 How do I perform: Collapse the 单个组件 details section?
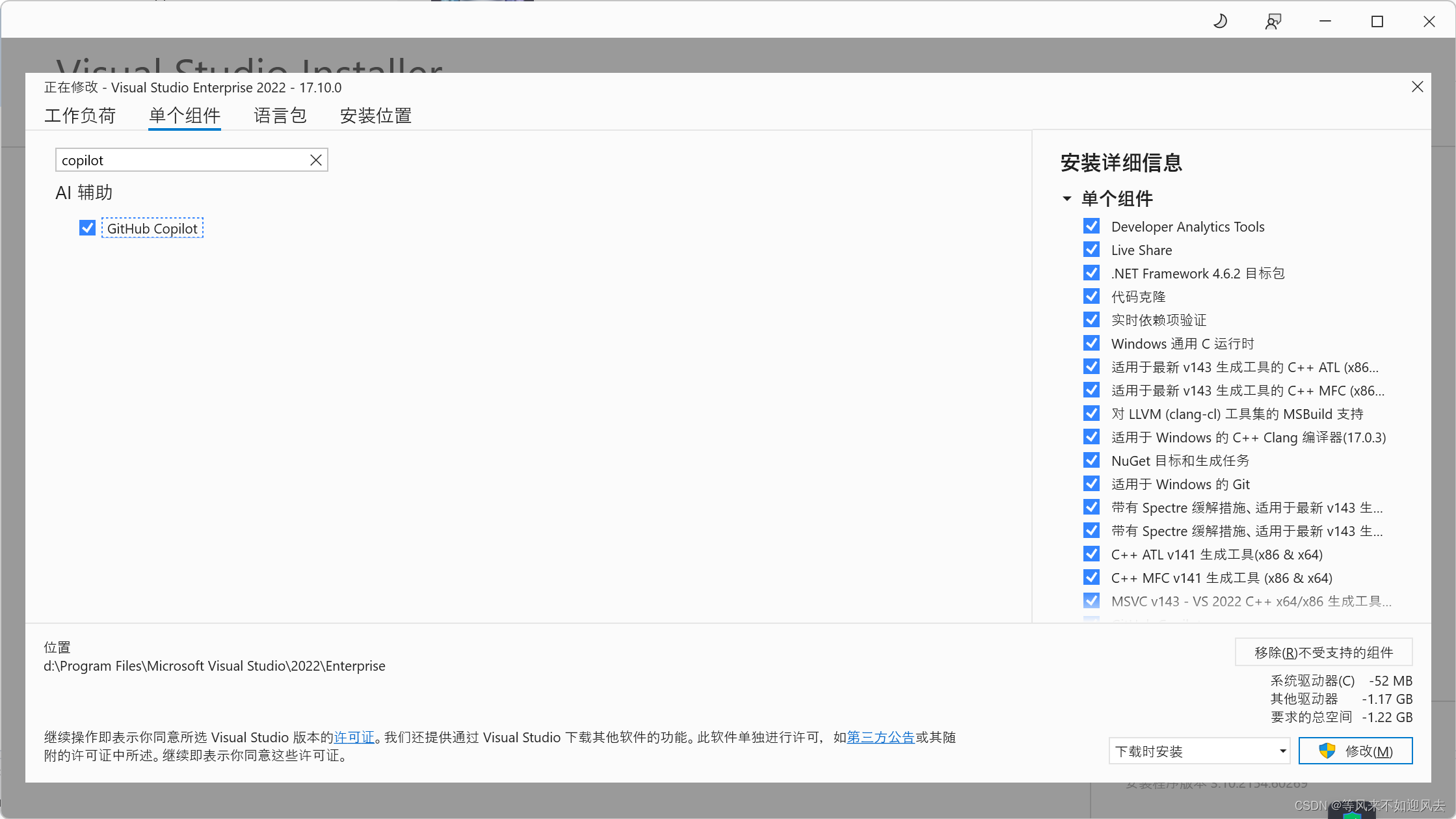coord(1067,198)
